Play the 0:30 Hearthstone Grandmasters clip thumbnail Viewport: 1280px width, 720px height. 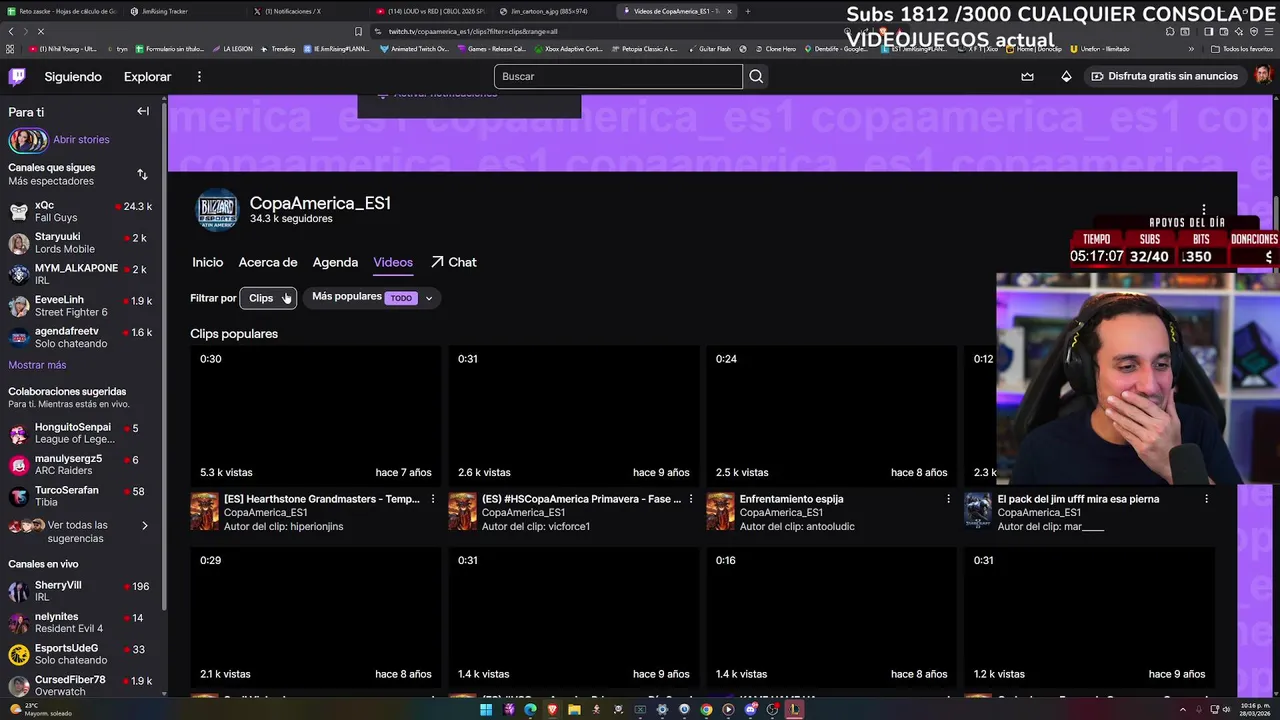click(316, 415)
